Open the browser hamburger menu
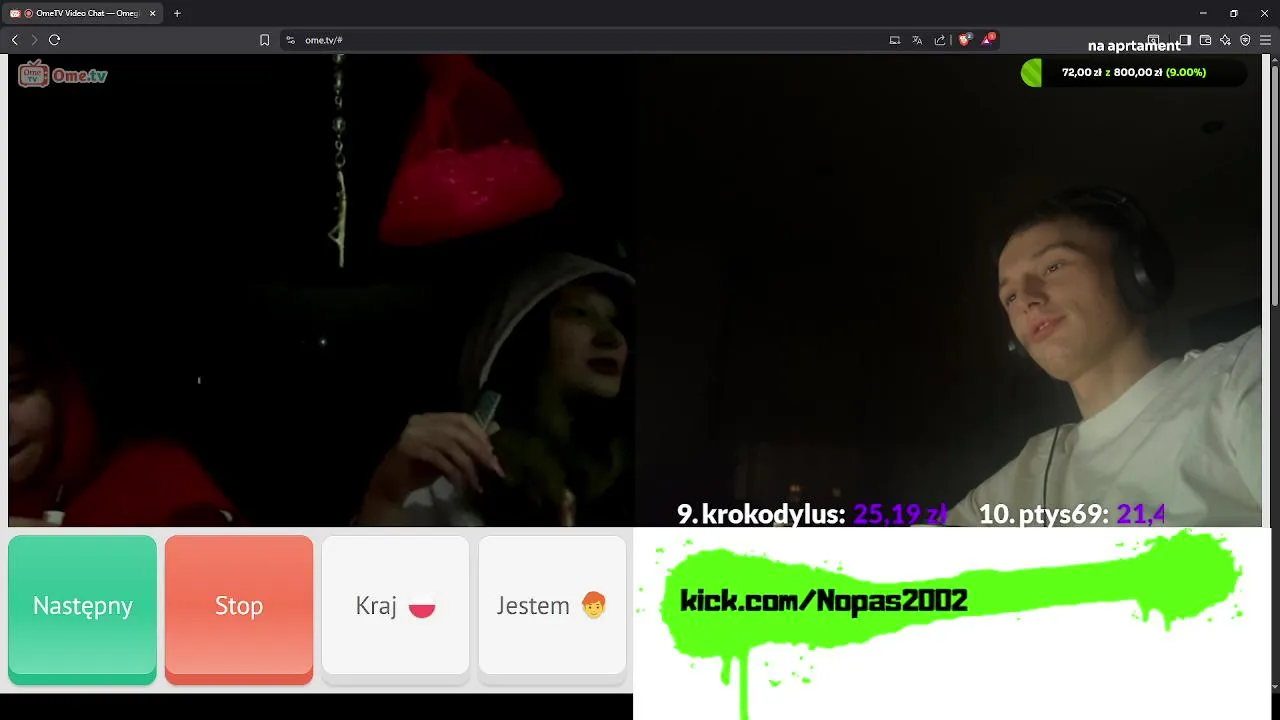1280x720 pixels. pyautogui.click(x=1266, y=40)
